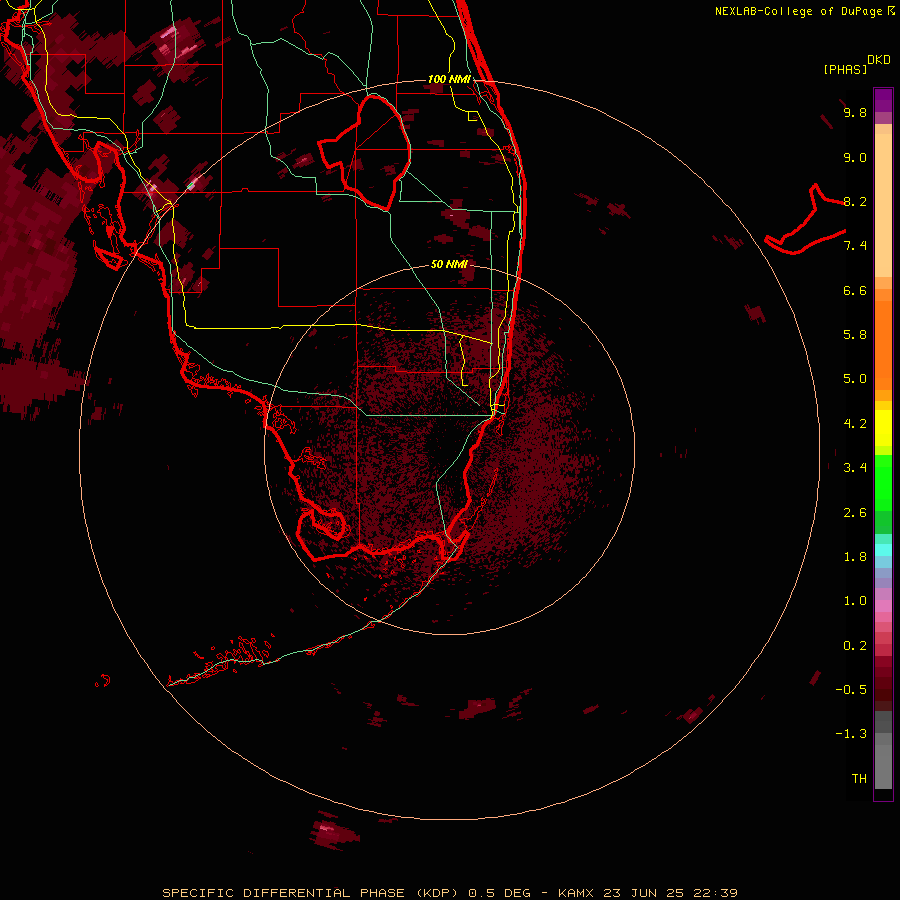The image size is (900, 900).
Task: Click the radar echo blob below 100 NMI ring
Action: tap(335, 831)
